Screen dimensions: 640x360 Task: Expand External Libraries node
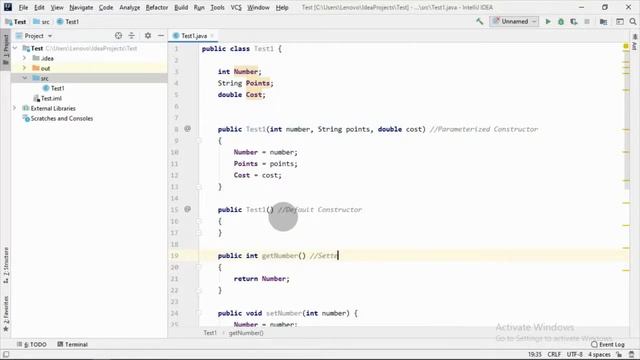(x=15, y=108)
